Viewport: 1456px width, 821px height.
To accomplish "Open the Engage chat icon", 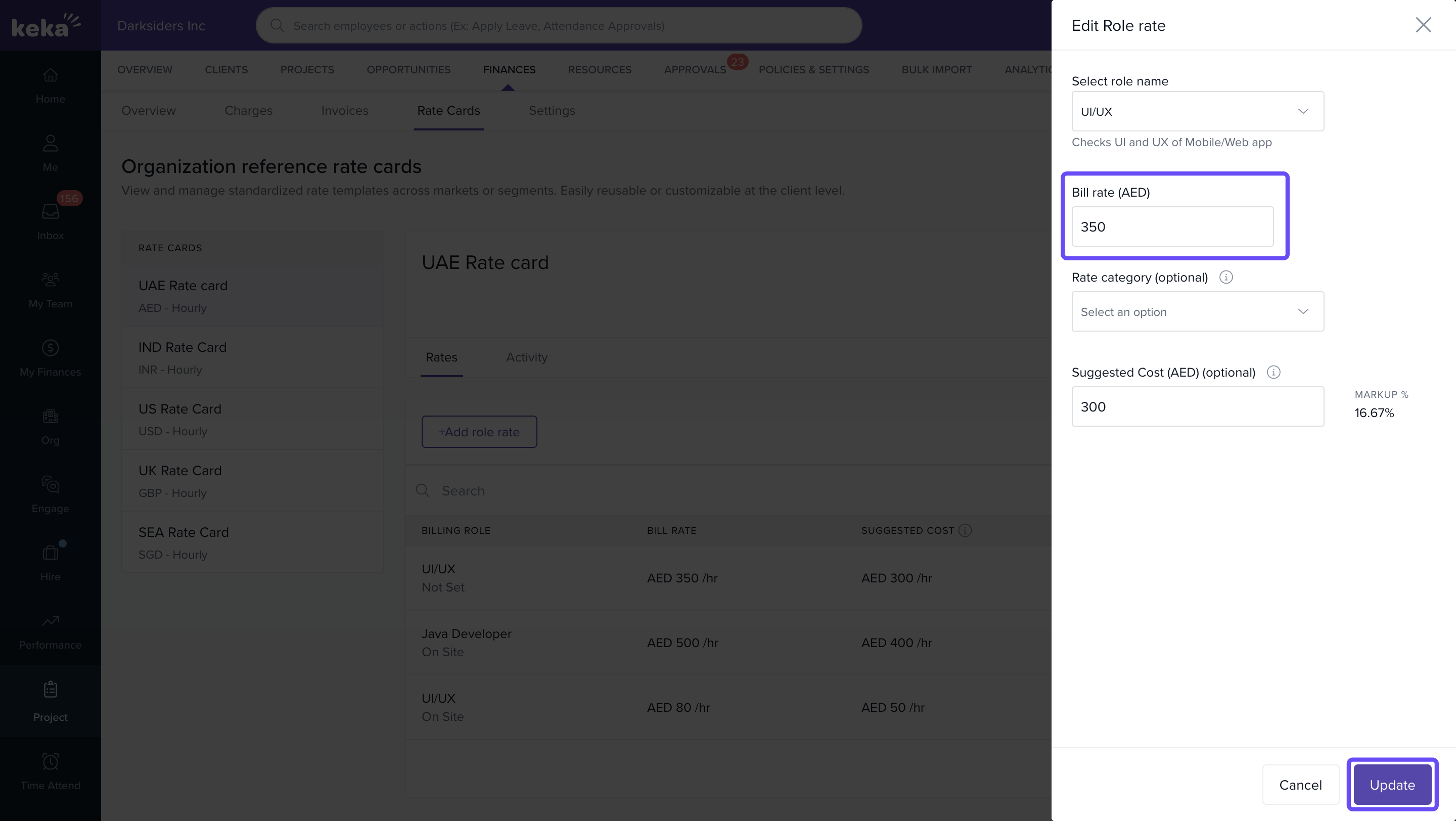I will pyautogui.click(x=51, y=484).
